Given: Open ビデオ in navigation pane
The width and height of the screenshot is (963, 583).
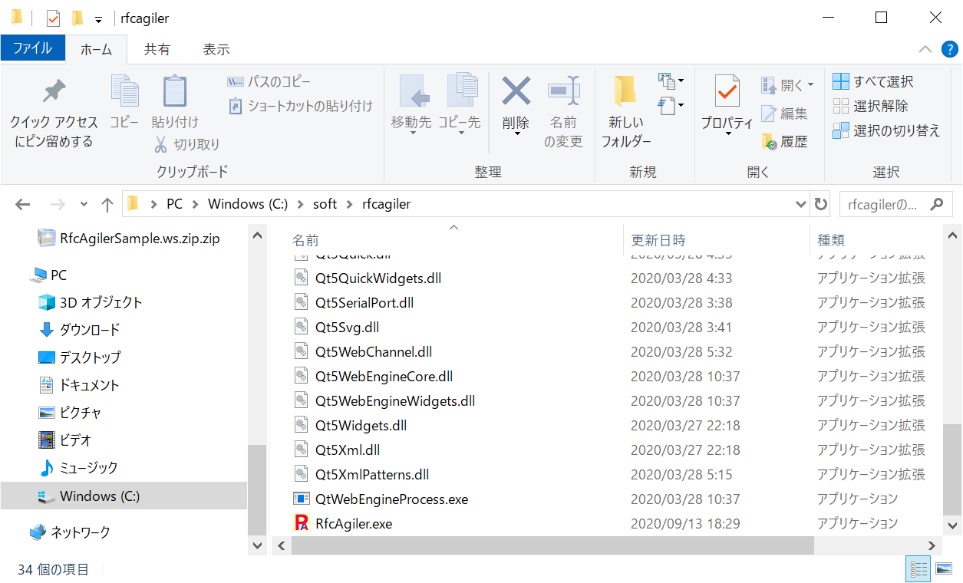Looking at the screenshot, I should (65, 440).
